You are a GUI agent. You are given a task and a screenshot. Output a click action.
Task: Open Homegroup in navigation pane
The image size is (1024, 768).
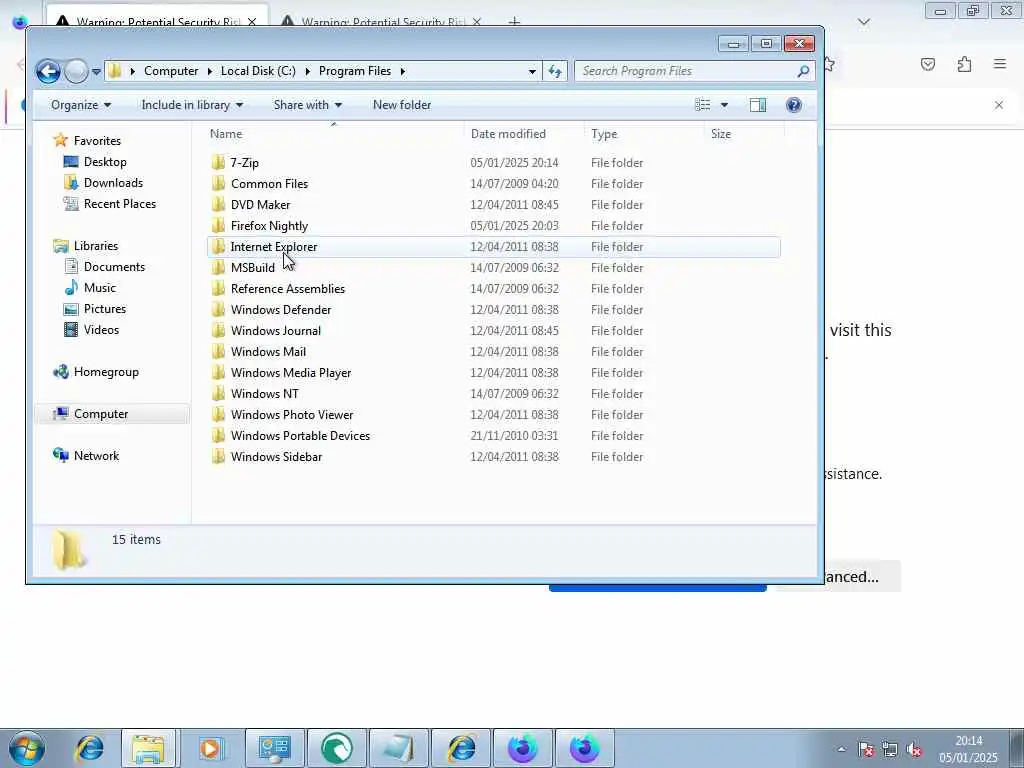click(x=106, y=372)
